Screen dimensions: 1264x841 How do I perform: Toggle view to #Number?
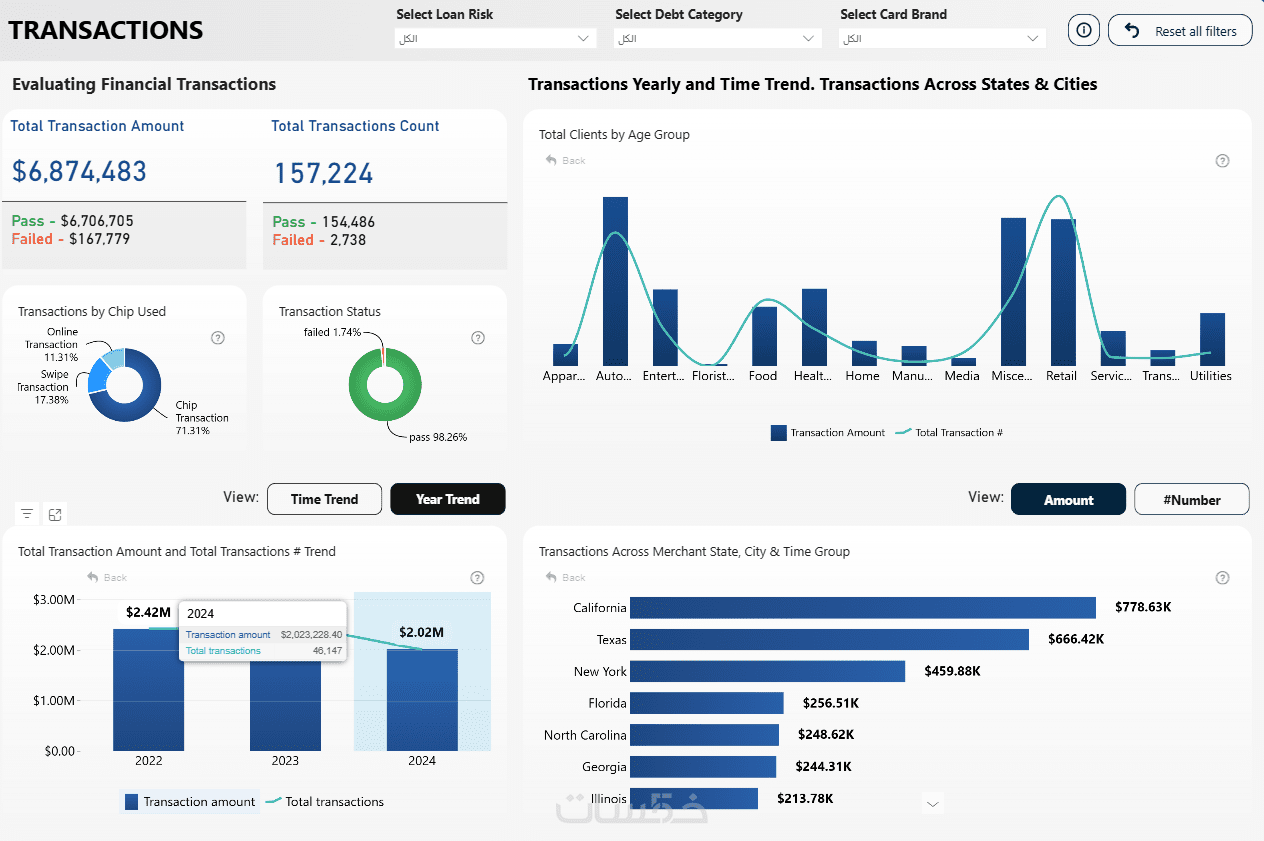(1192, 499)
